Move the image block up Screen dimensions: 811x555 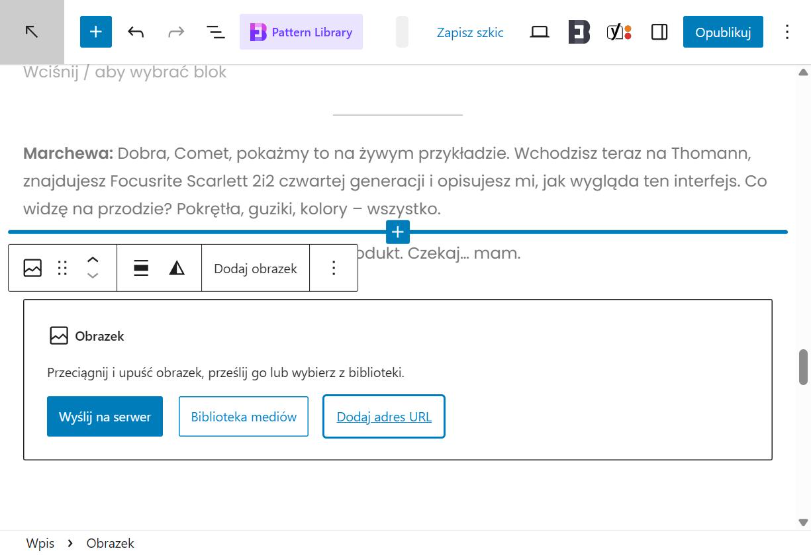coord(93,260)
